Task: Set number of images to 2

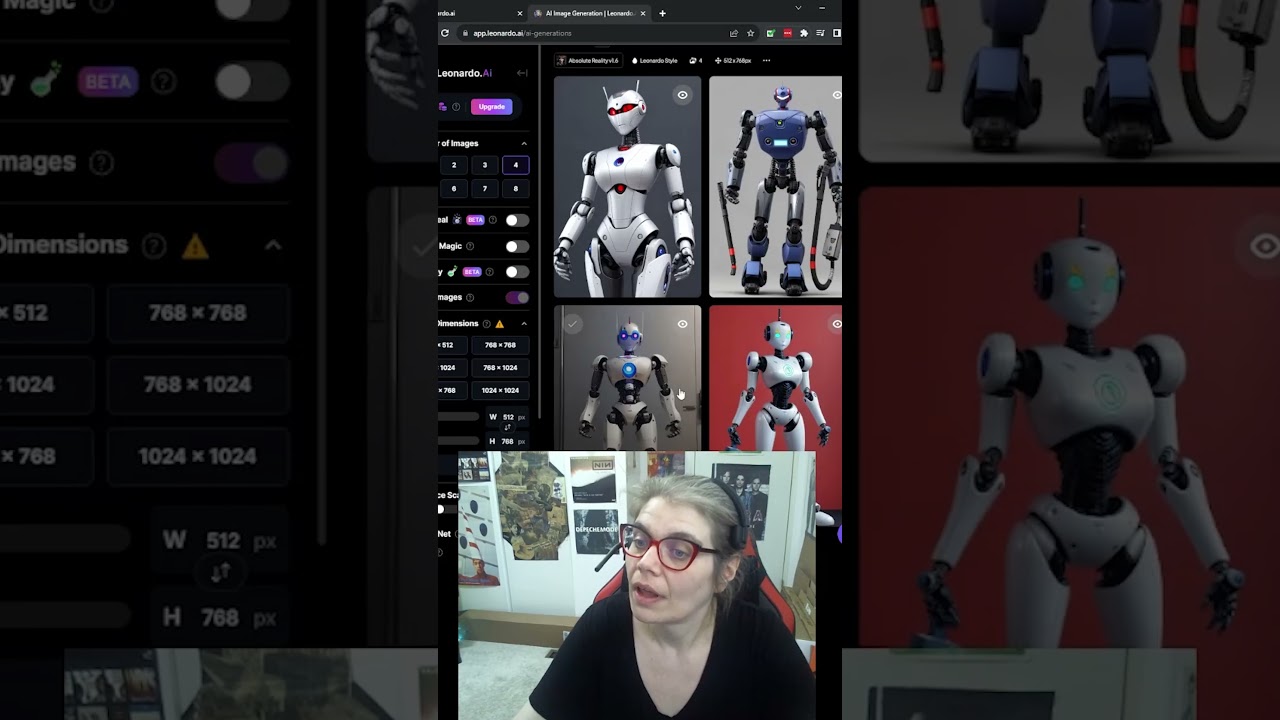Action: pos(454,165)
